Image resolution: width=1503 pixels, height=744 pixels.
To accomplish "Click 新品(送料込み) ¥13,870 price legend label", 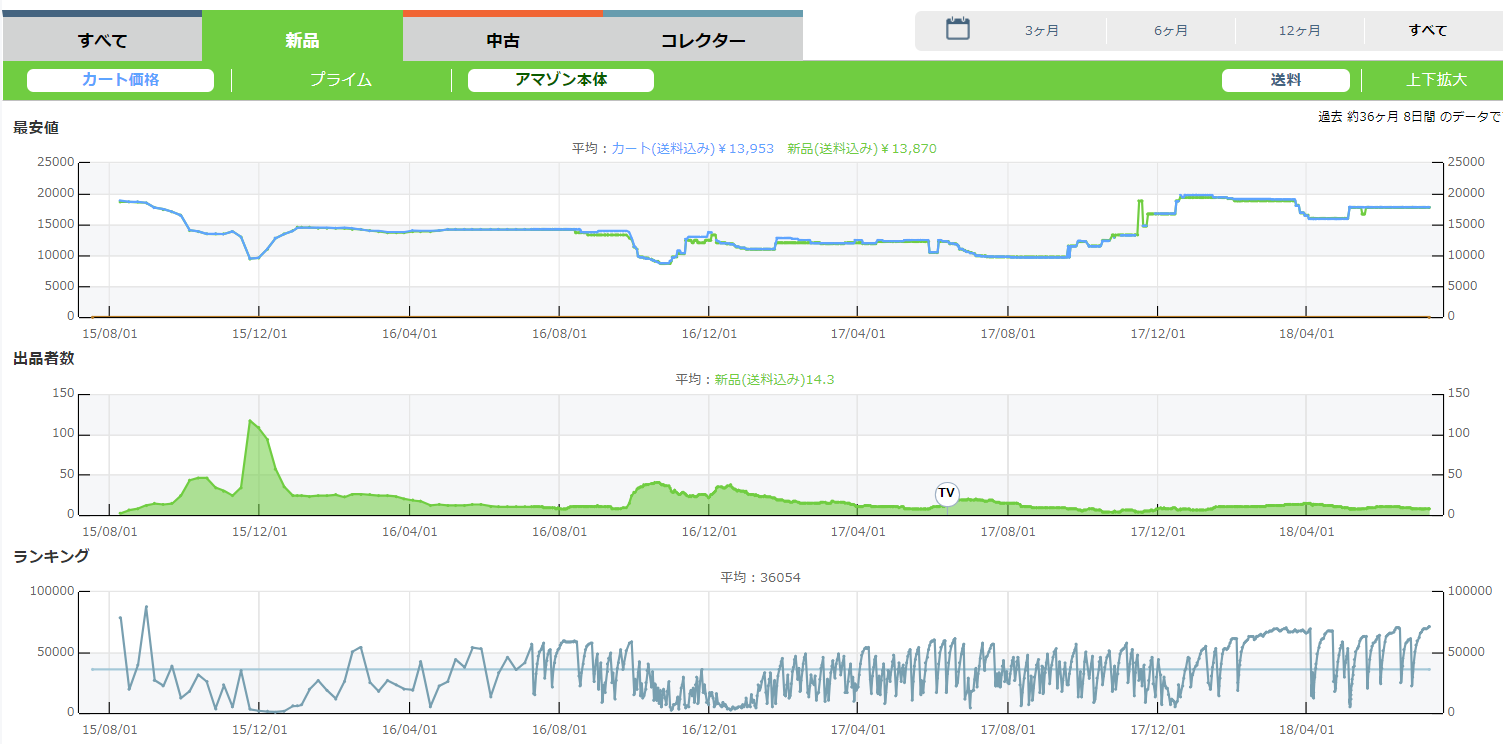I will 861,149.
